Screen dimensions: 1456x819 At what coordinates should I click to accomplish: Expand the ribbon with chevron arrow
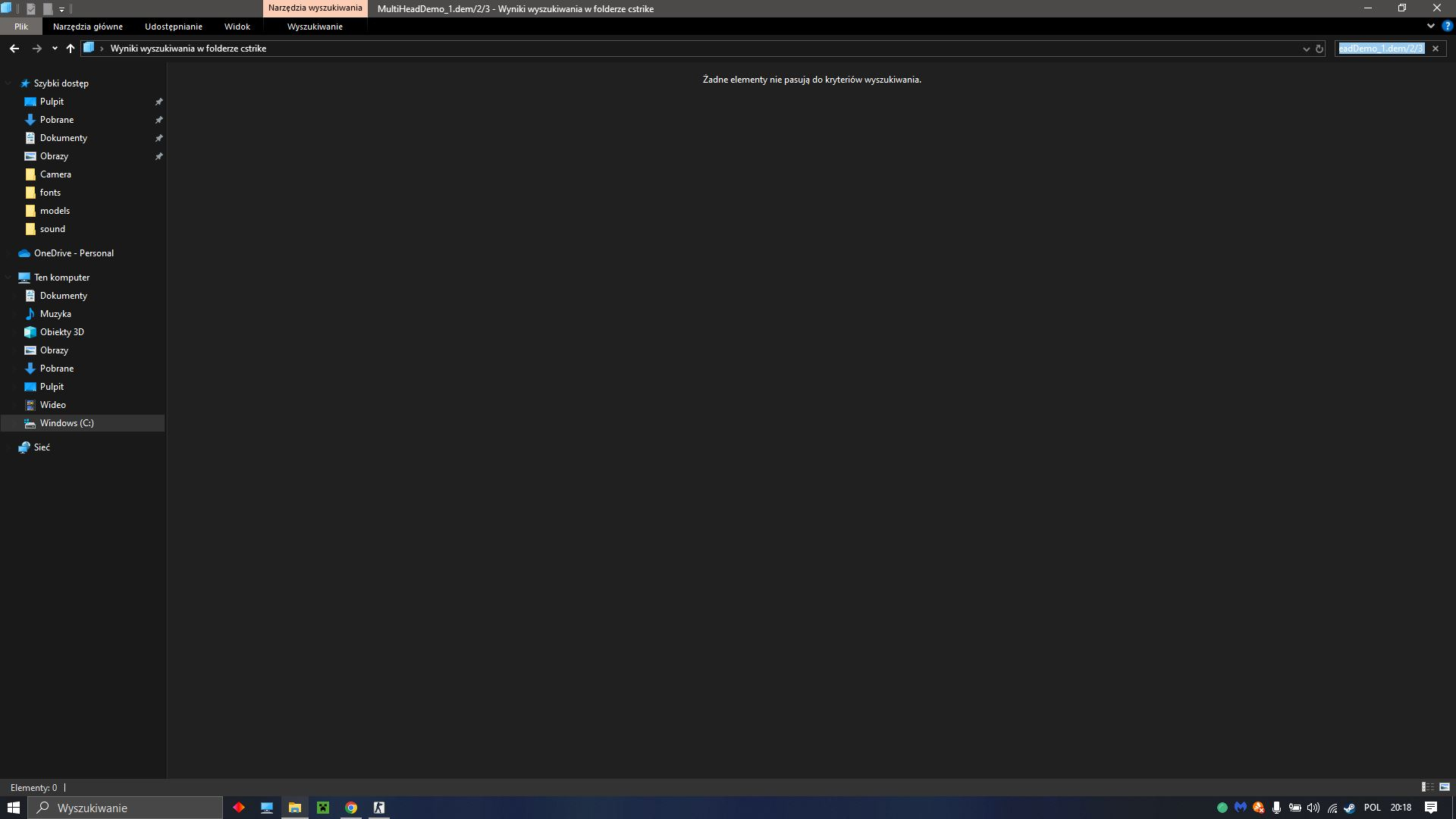(x=1431, y=26)
